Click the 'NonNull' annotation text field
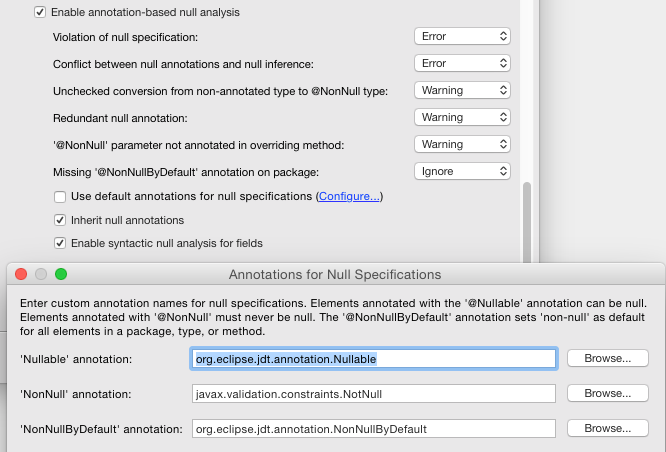Screen dimensions: 666x452 click(373, 394)
